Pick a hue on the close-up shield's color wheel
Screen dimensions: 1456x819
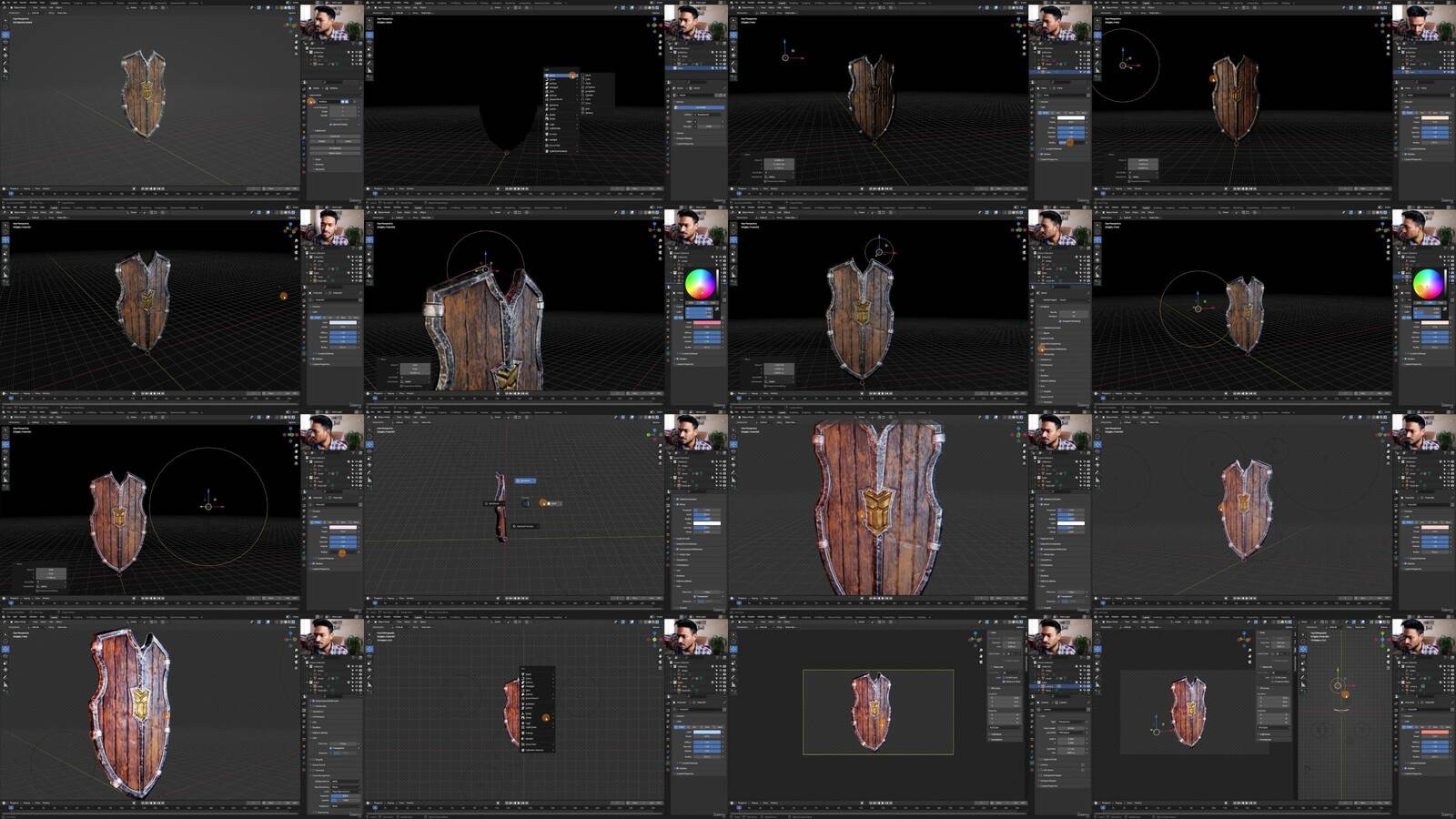click(700, 284)
